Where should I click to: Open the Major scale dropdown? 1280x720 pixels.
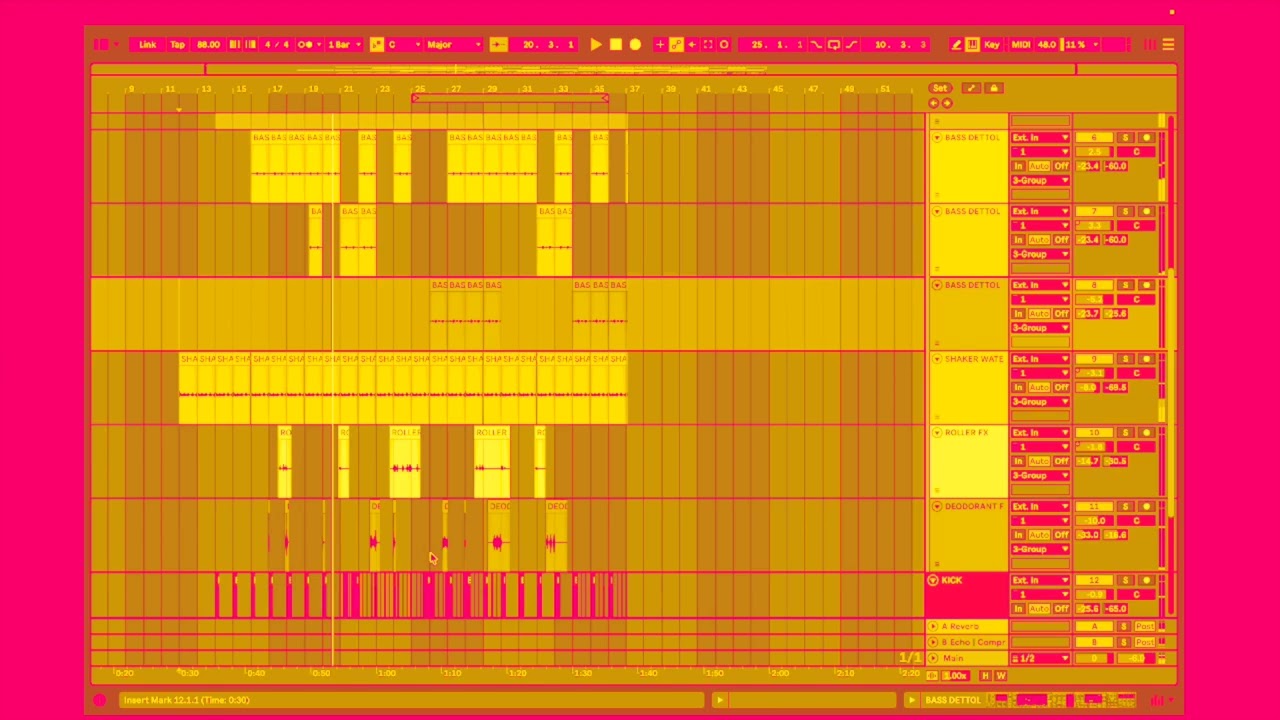click(x=454, y=44)
